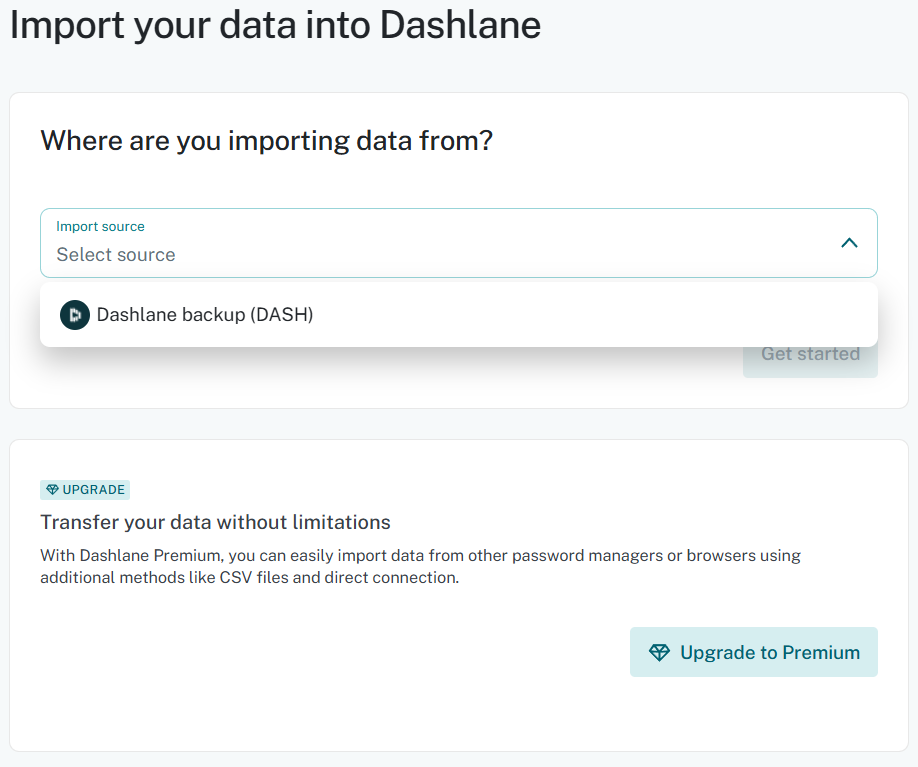
Task: Click the diamond icon in UPGRADE badge
Action: [x=52, y=490]
